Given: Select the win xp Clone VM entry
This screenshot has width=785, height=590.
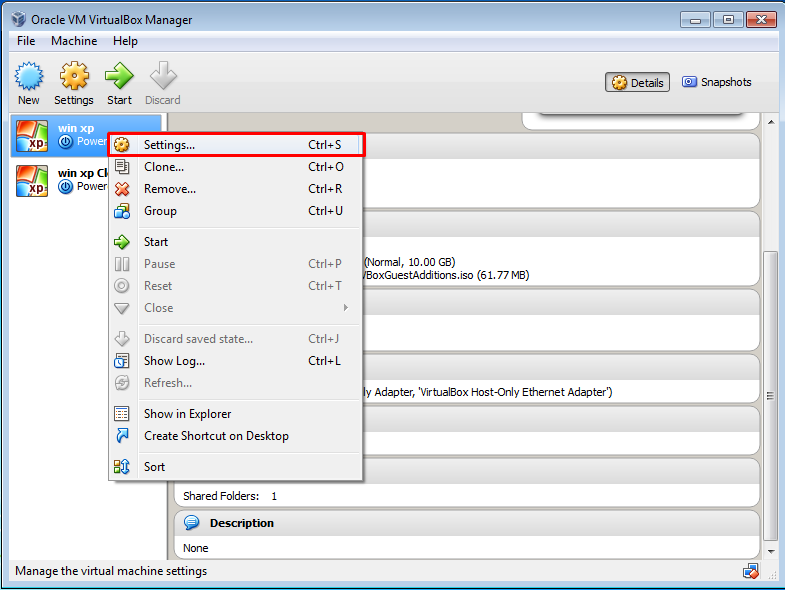Looking at the screenshot, I should pyautogui.click(x=60, y=181).
